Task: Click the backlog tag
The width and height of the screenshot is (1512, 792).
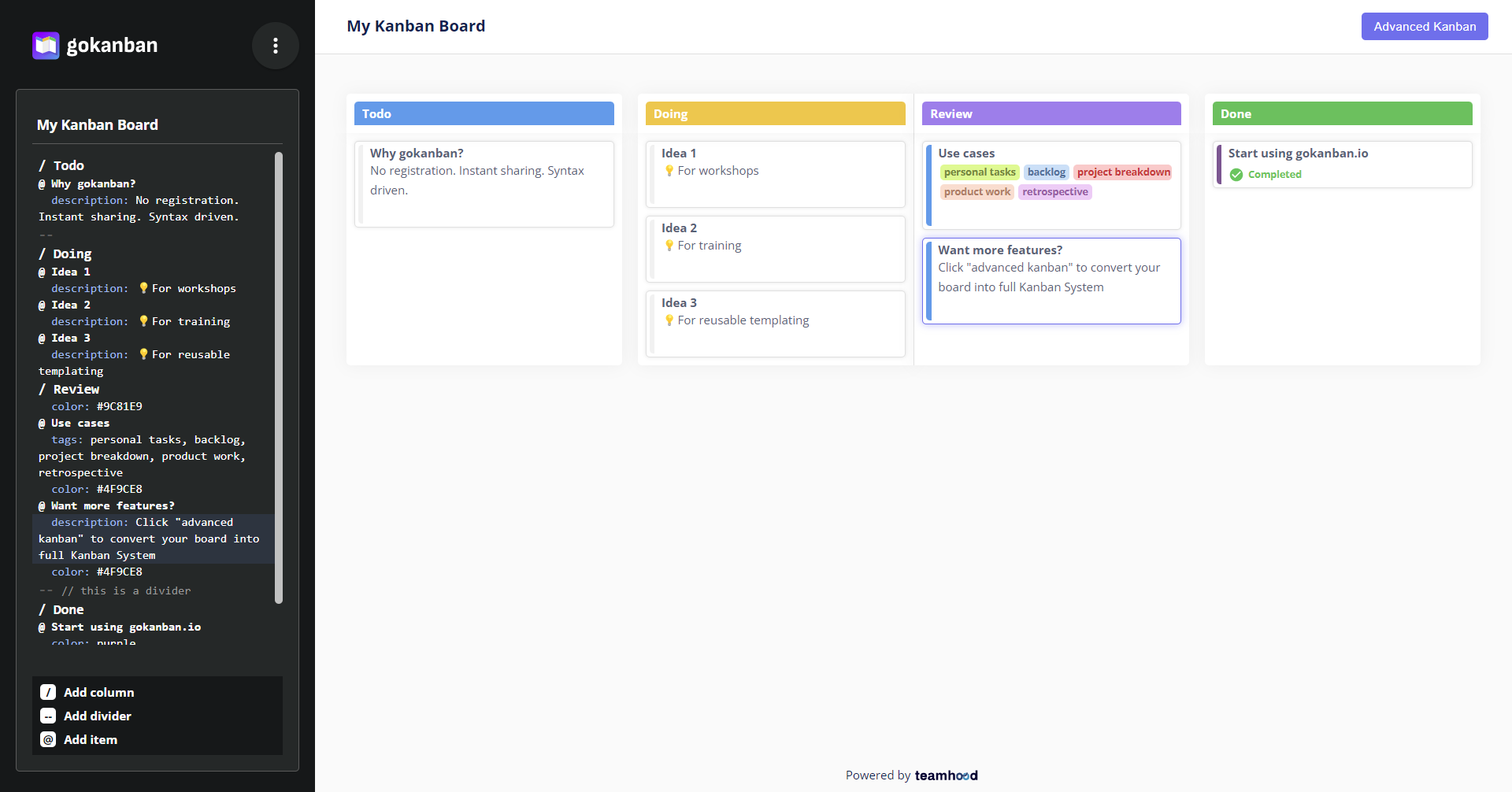Action: [x=1046, y=172]
